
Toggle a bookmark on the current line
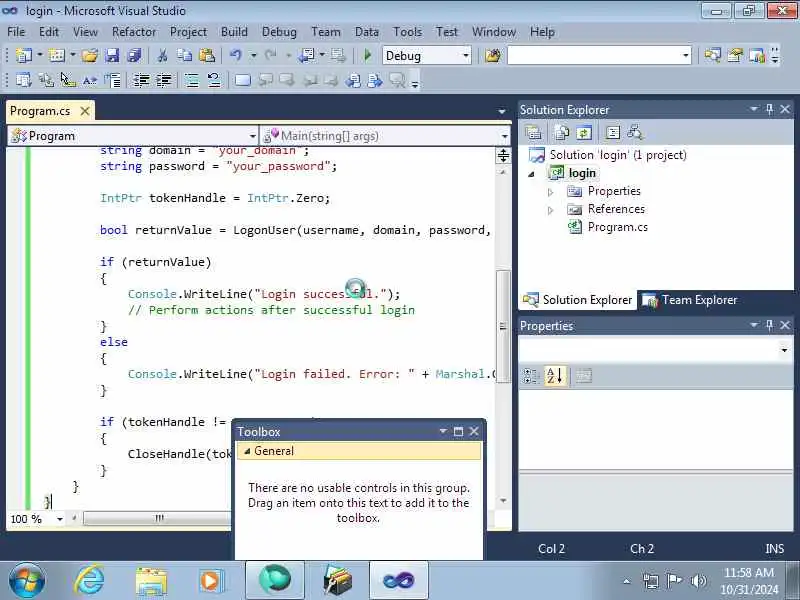tap(242, 80)
